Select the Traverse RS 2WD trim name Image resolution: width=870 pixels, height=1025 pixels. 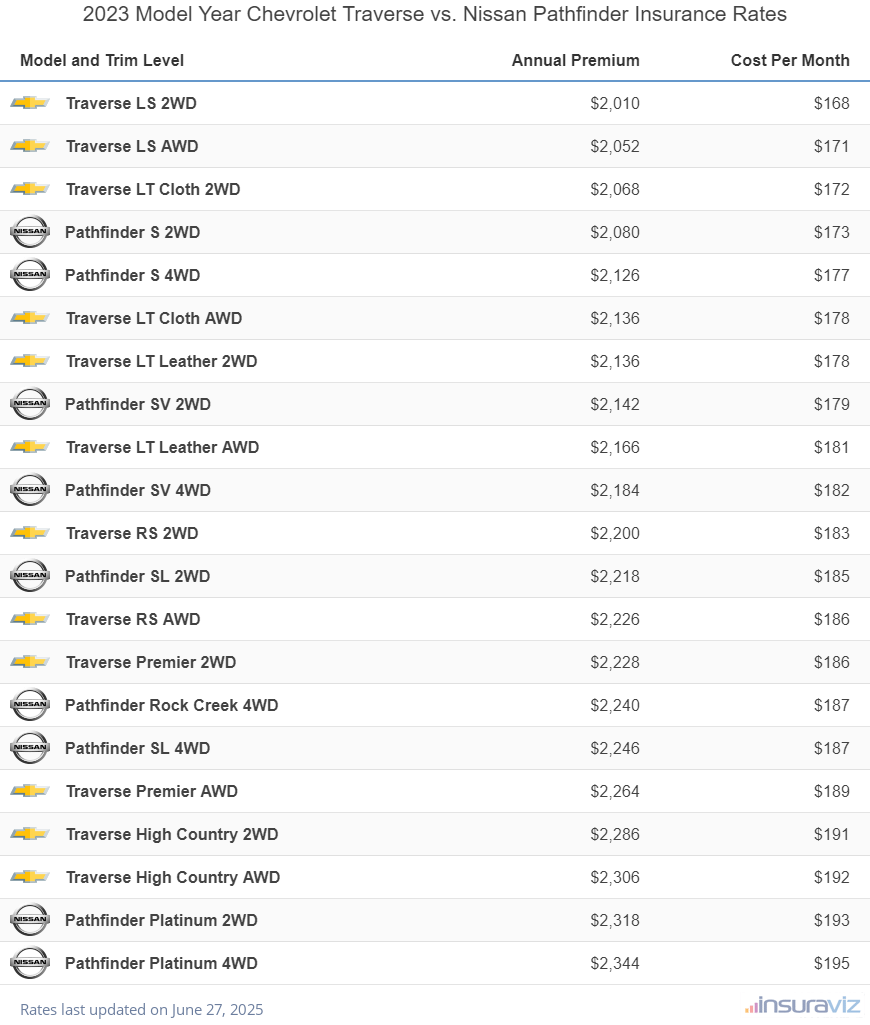click(132, 533)
